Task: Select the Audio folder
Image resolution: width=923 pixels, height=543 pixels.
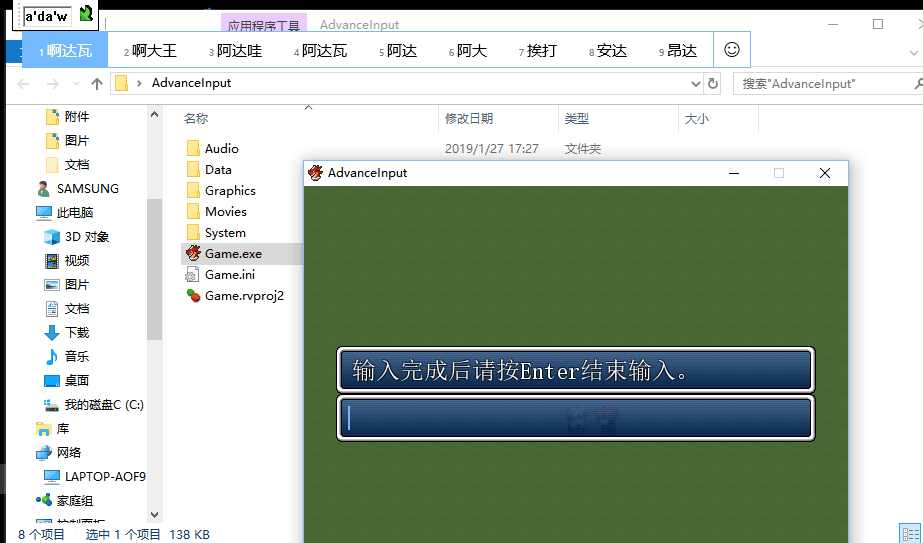Action: (x=221, y=148)
